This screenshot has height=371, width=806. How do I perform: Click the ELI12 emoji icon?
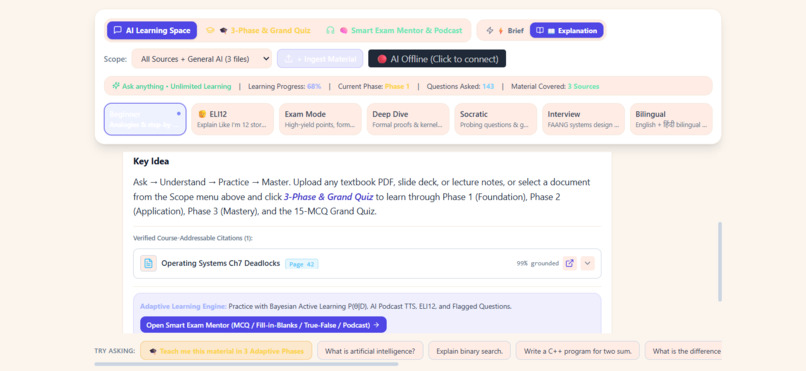tap(202, 114)
